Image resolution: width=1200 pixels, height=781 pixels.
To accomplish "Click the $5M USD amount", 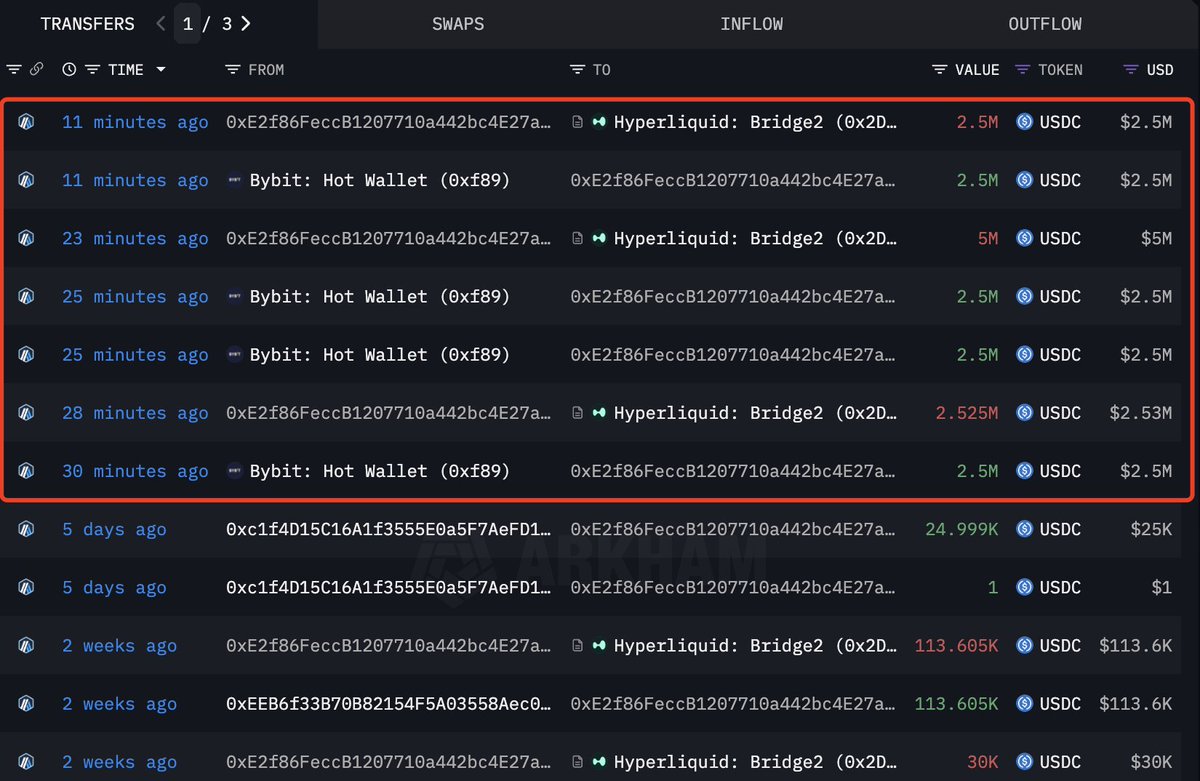I will tap(1155, 239).
